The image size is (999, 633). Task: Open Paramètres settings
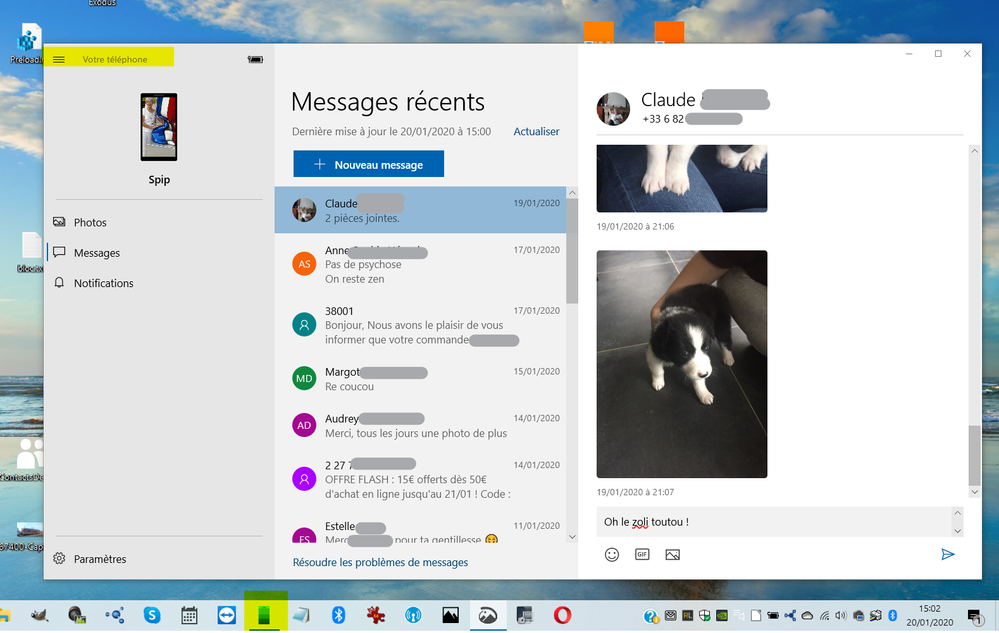click(159, 558)
